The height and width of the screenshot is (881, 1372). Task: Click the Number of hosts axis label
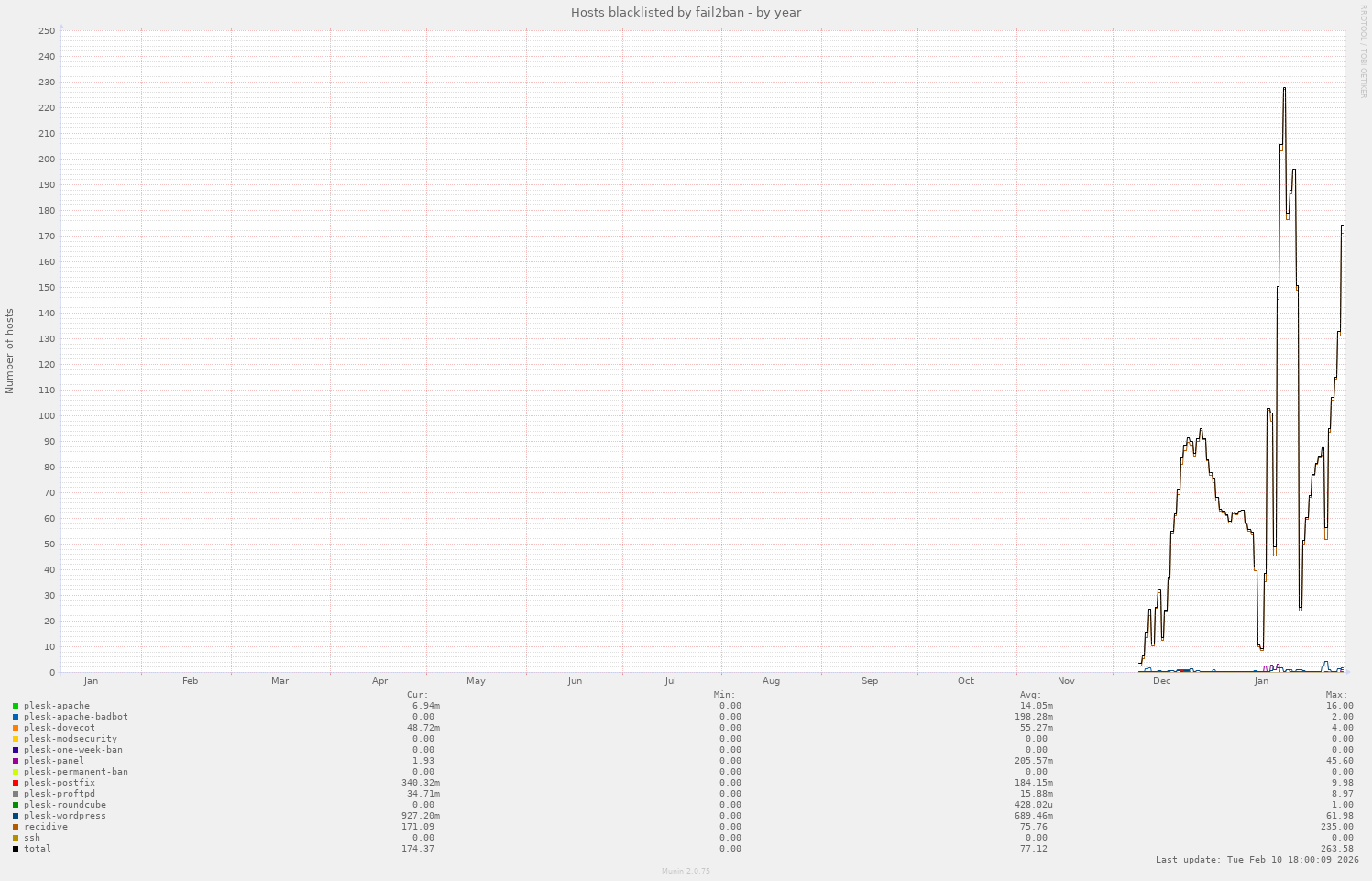click(x=9, y=351)
